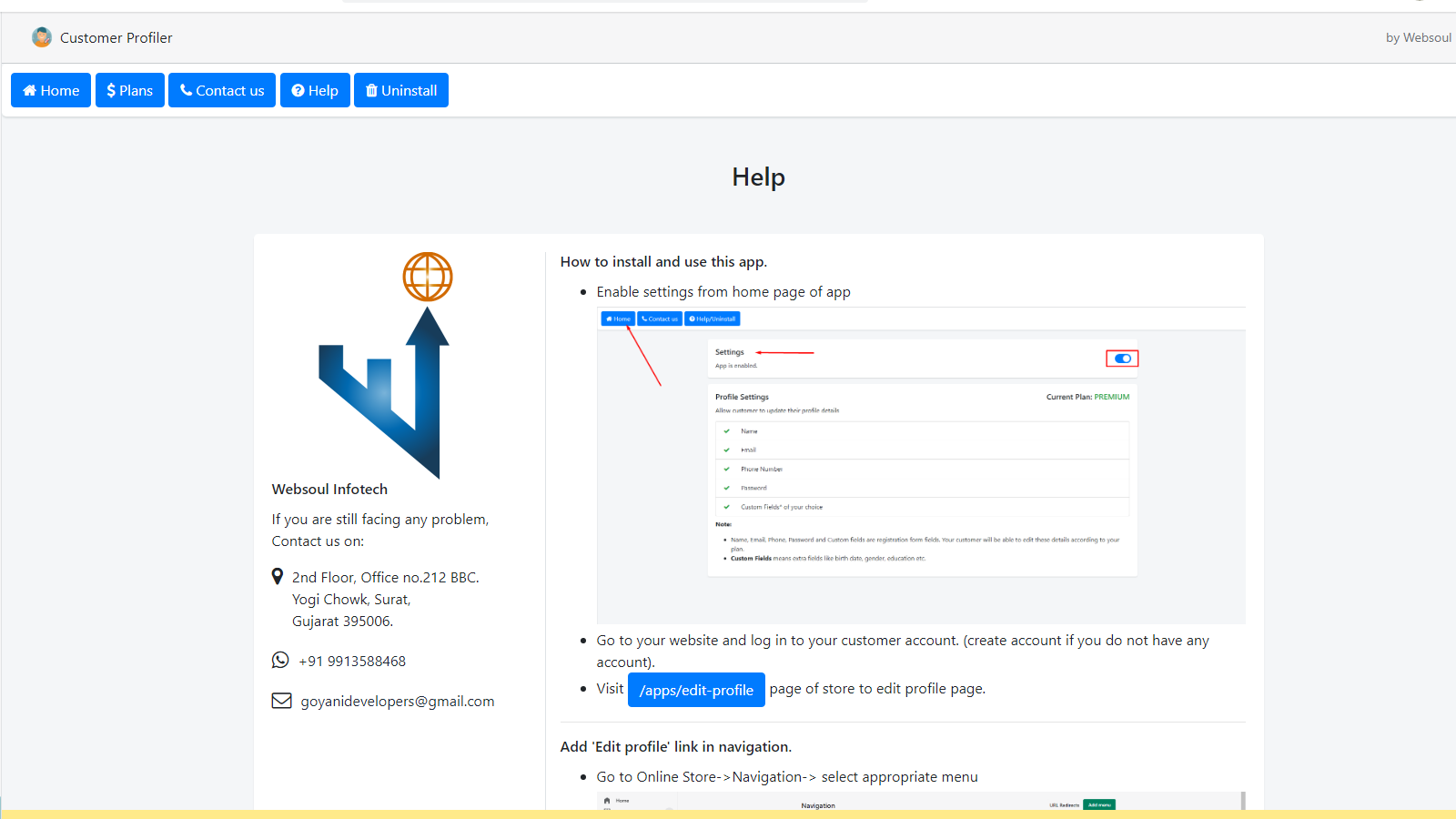The width and height of the screenshot is (1456, 819).
Task: Click the Customer Profiler title text
Action: (116, 37)
